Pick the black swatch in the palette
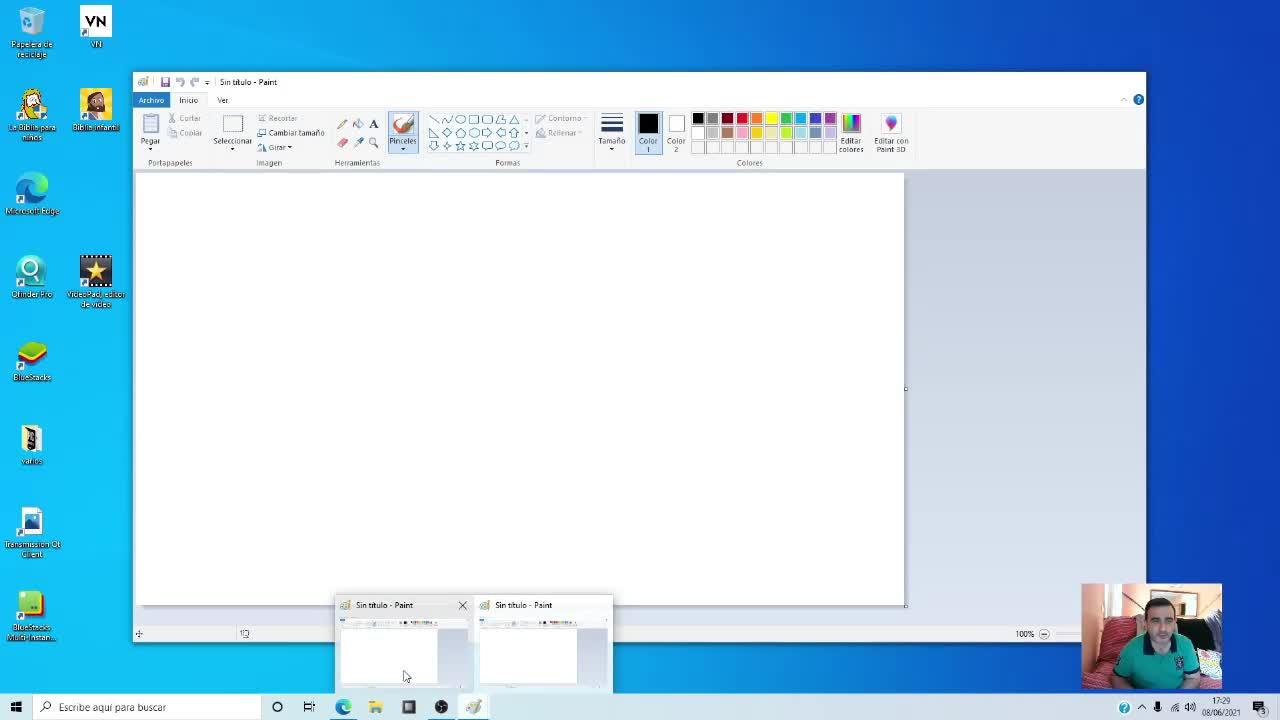The height and width of the screenshot is (720, 1280). (x=698, y=119)
